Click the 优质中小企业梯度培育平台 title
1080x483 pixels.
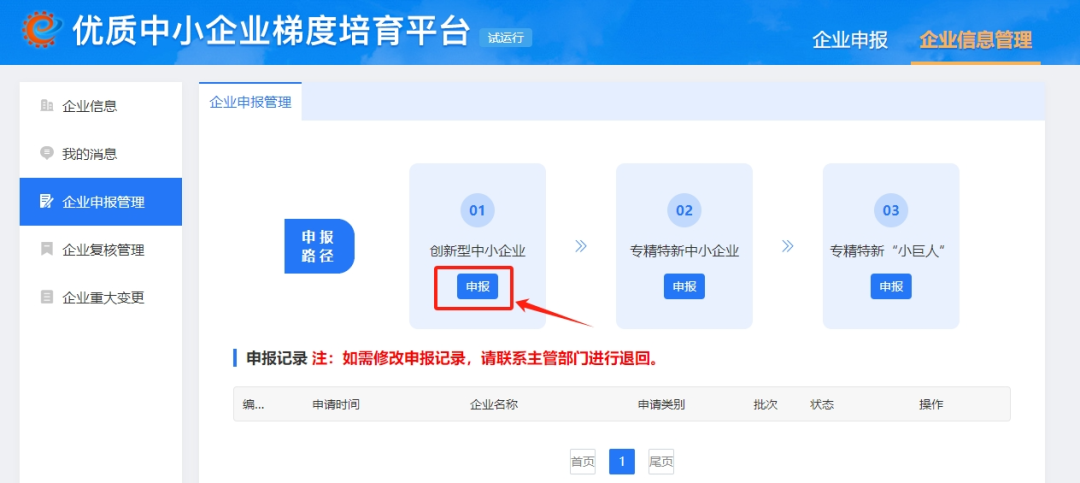[271, 31]
